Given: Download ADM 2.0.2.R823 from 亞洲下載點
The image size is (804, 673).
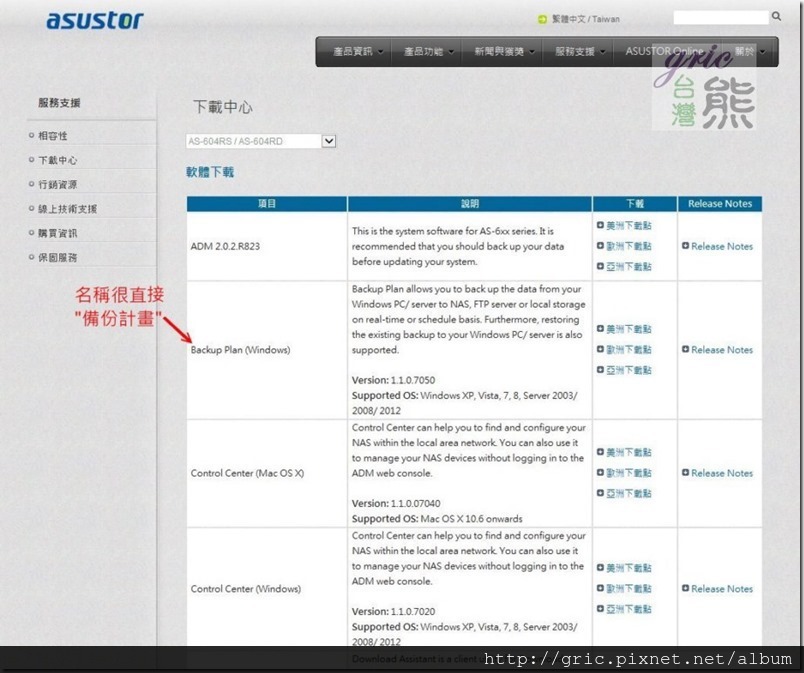Looking at the screenshot, I should click(629, 267).
